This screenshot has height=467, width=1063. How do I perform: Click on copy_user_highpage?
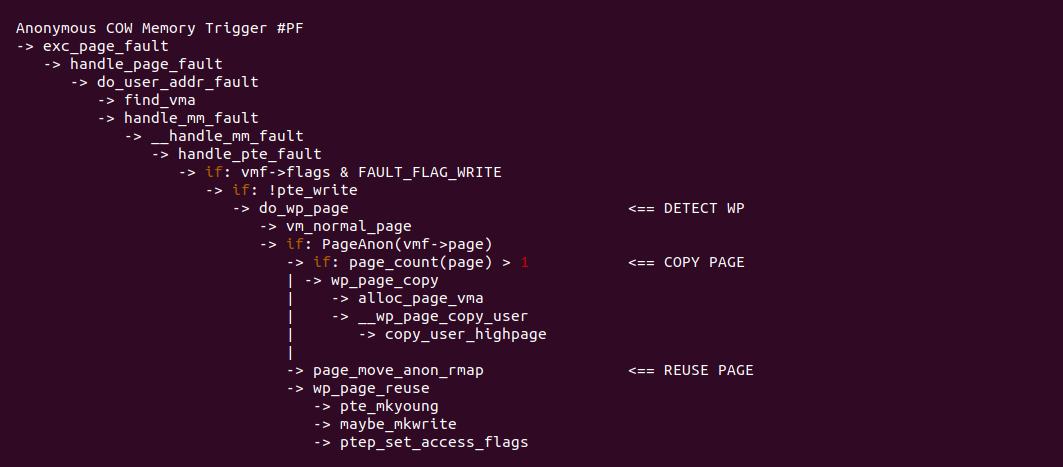click(x=465, y=334)
